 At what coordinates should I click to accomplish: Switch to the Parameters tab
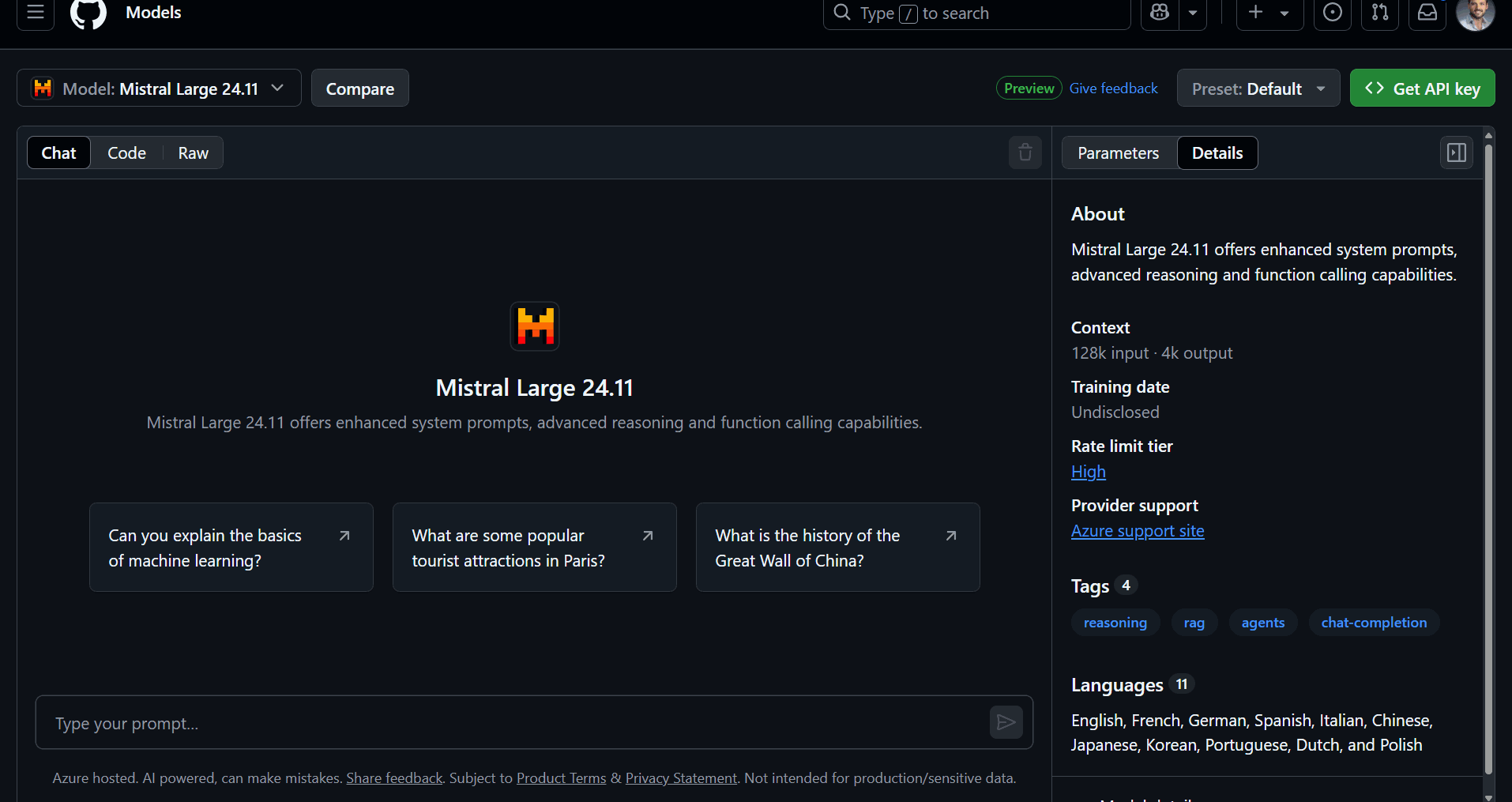[x=1119, y=152]
